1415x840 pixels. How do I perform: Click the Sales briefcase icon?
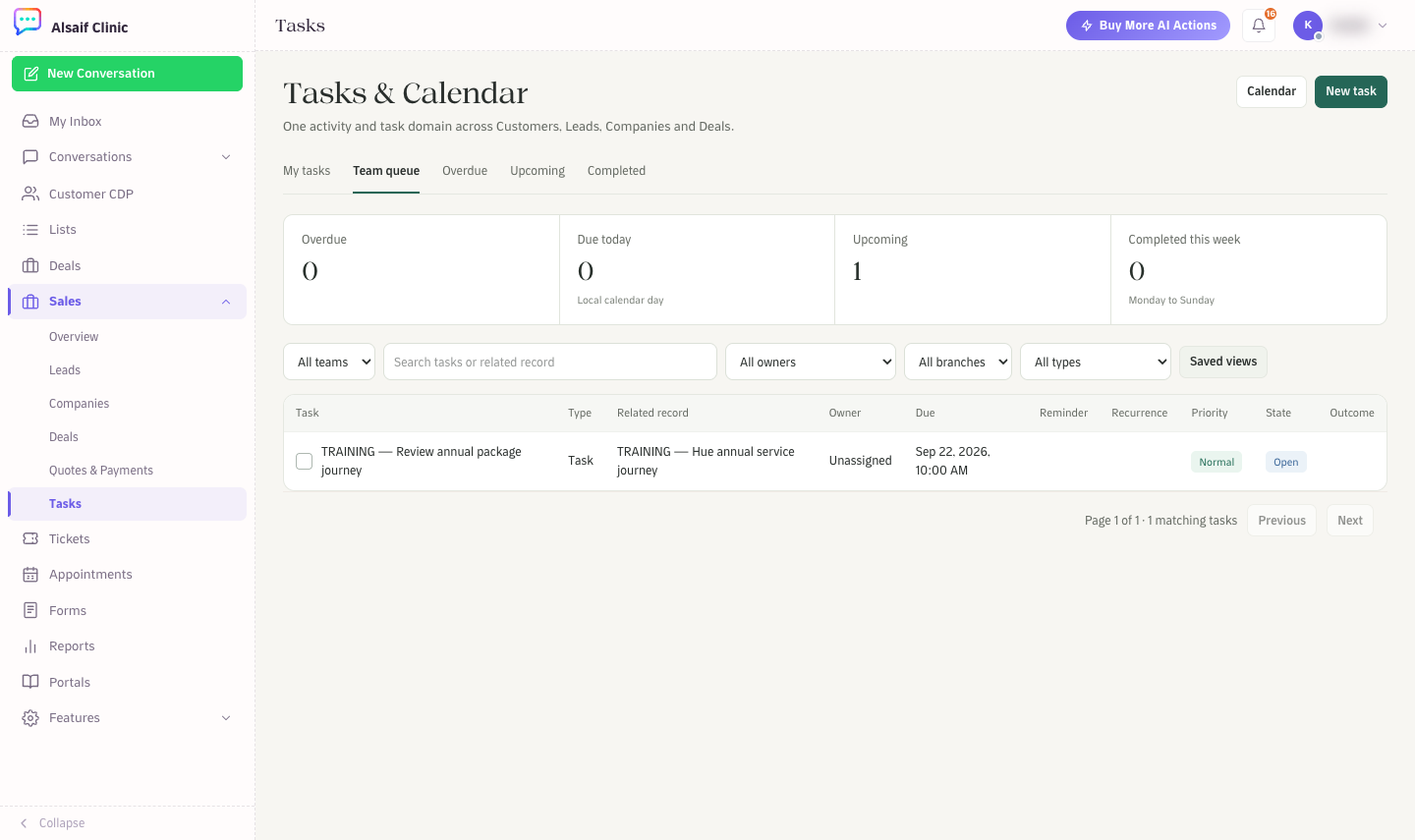coord(30,302)
